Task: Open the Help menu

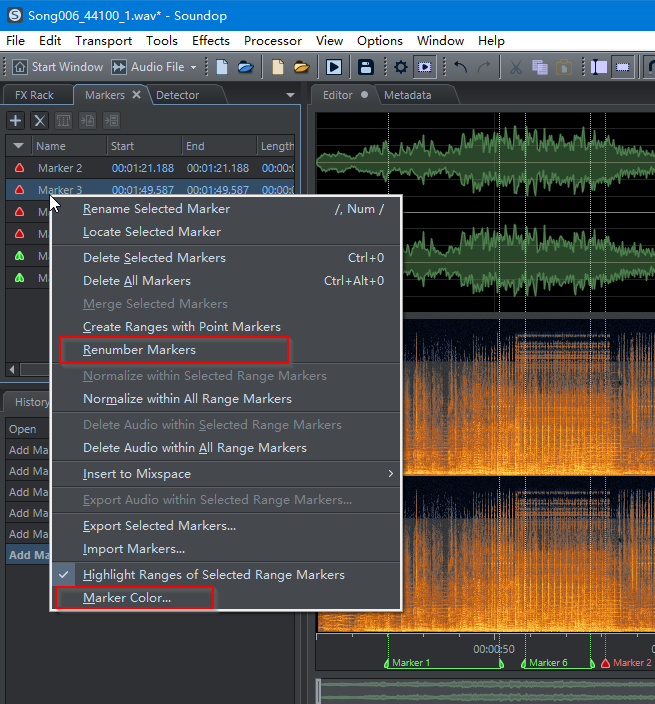Action: [491, 41]
